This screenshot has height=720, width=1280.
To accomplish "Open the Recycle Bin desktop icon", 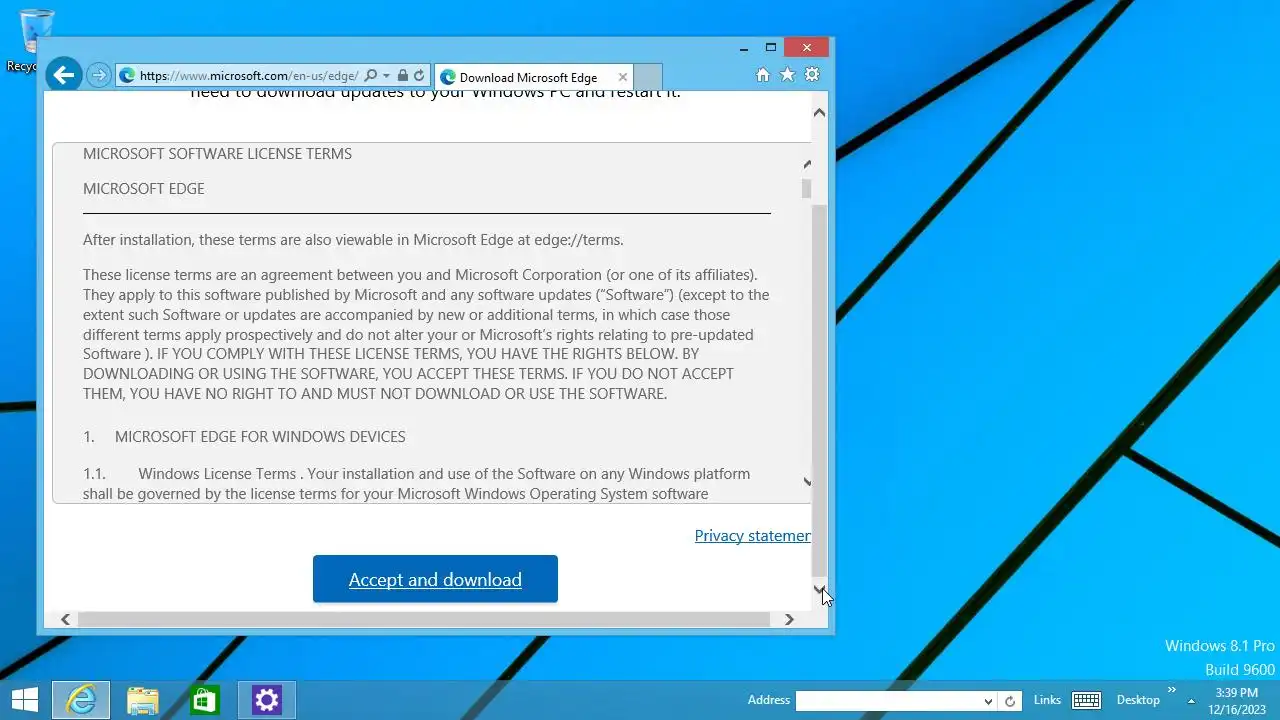I will pos(36,40).
